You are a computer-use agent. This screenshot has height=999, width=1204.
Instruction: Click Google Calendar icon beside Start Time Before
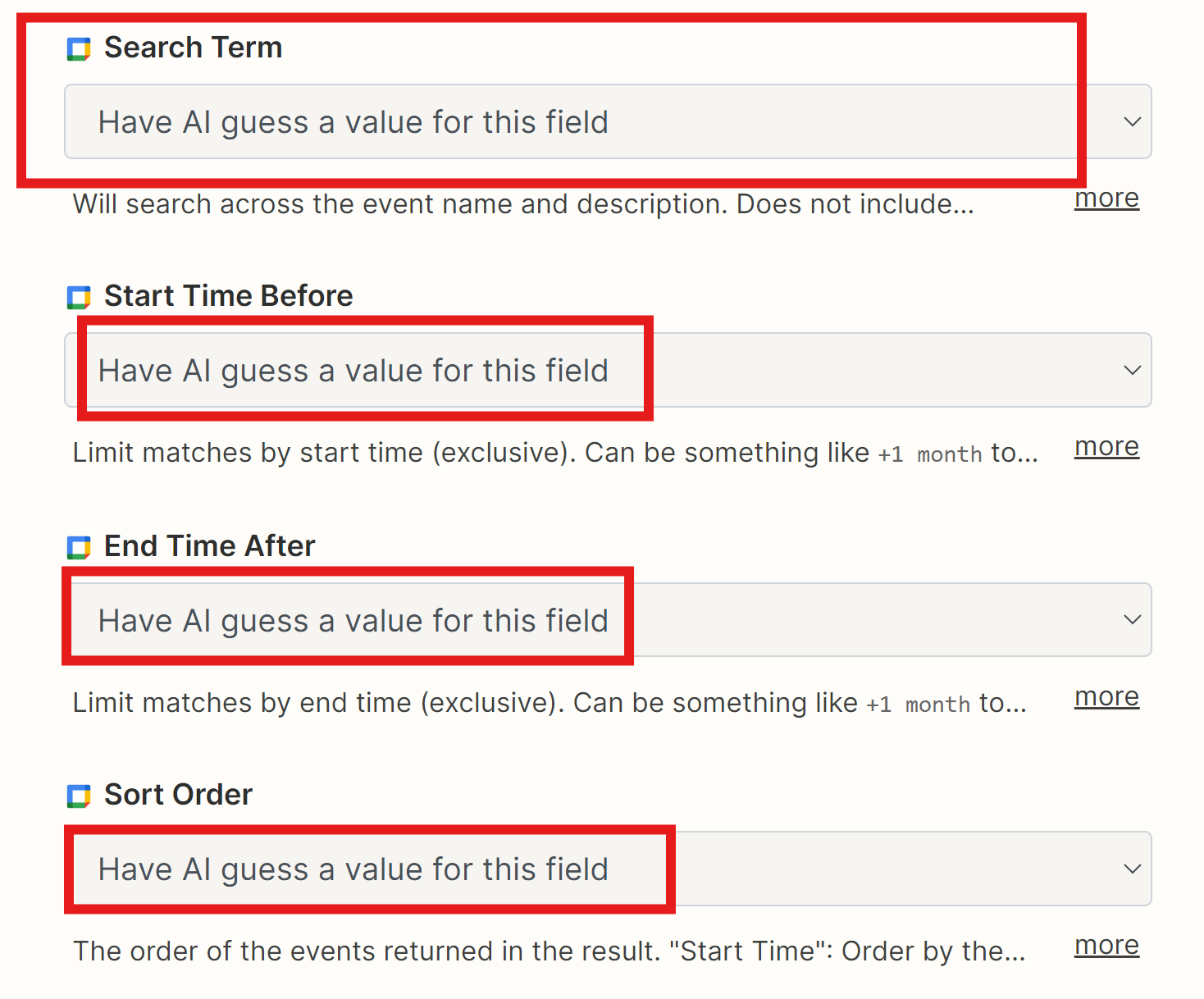pos(79,298)
